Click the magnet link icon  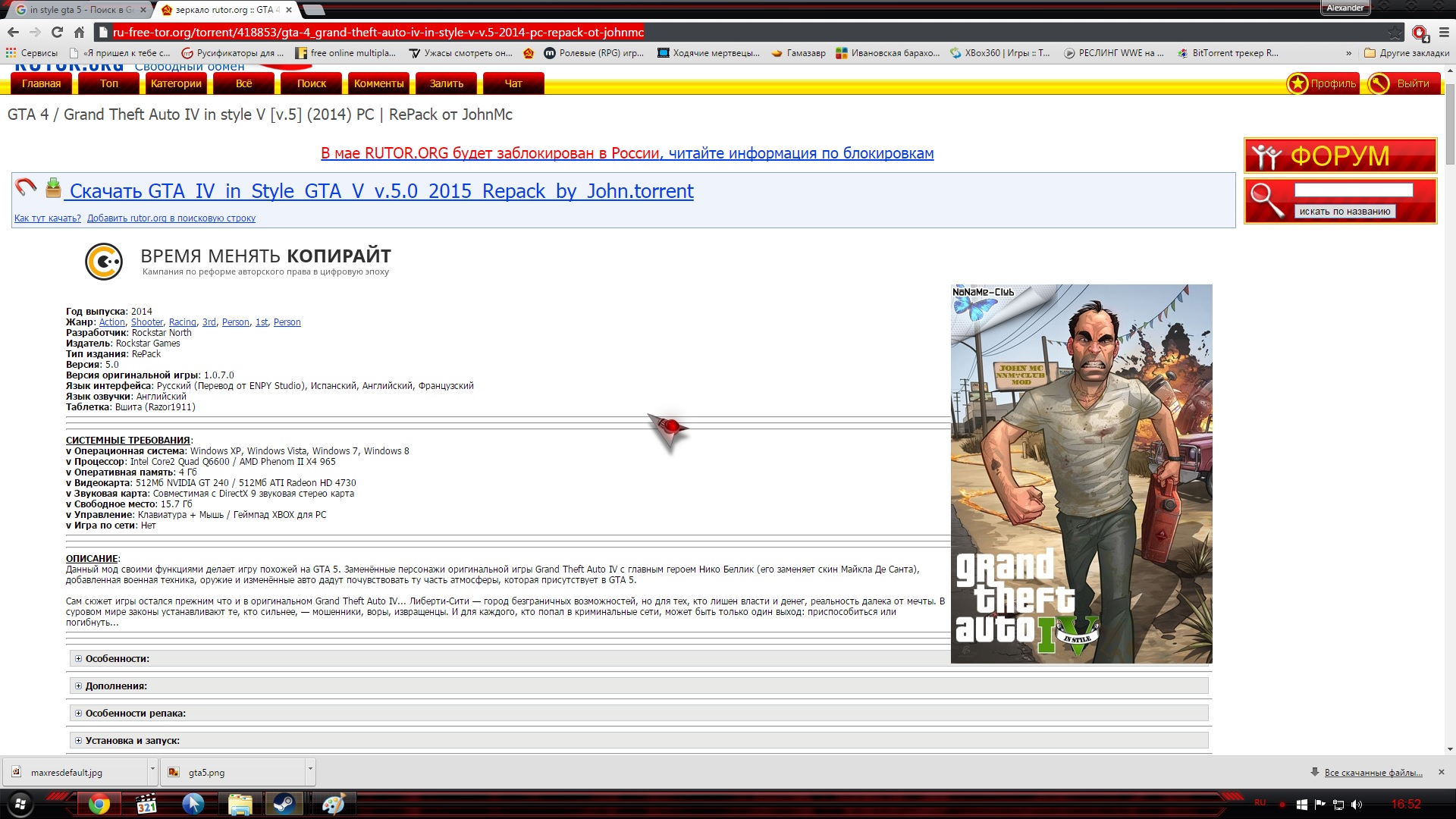pos(26,187)
